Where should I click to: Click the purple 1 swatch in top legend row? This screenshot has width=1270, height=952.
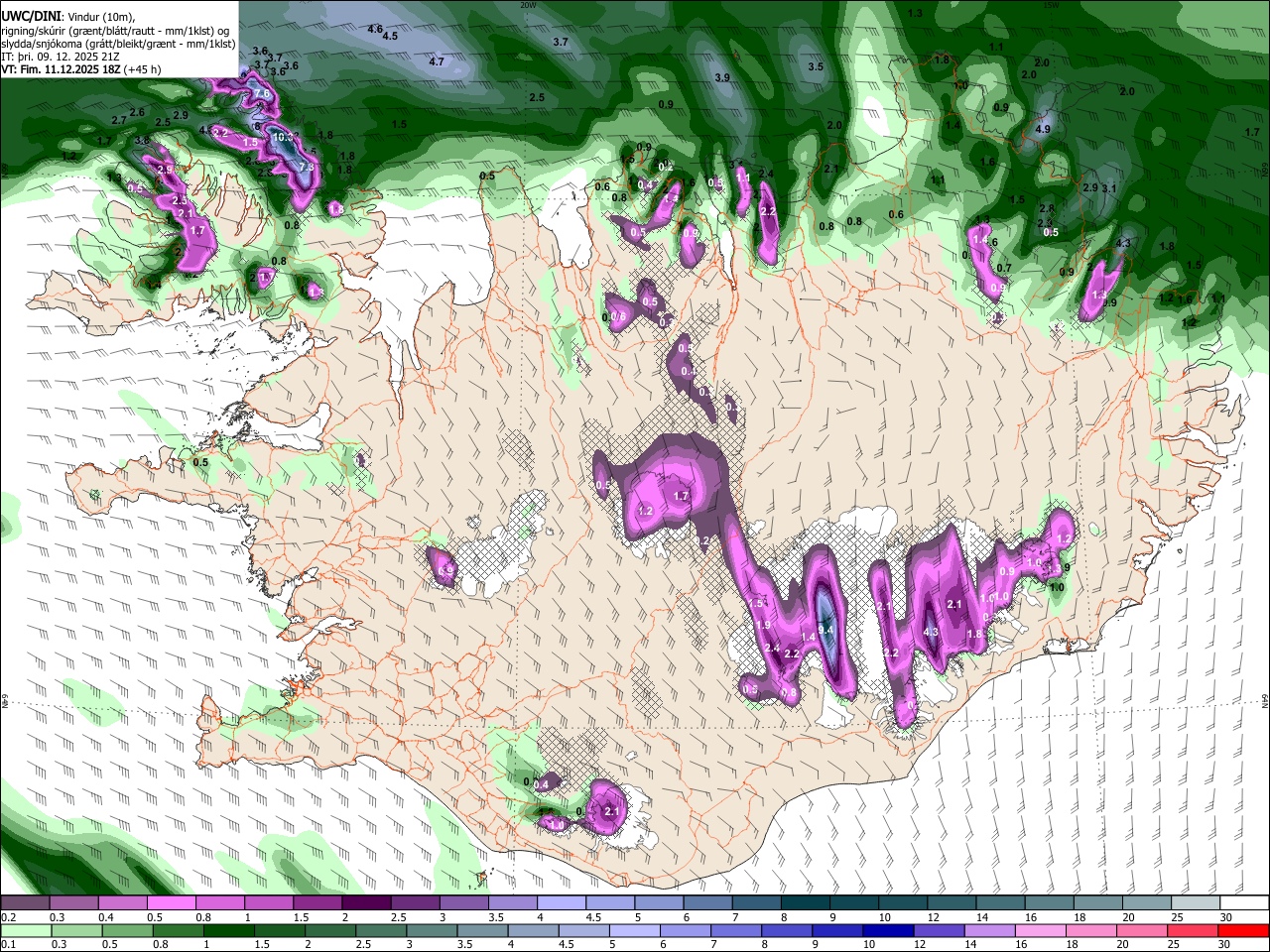pos(268,903)
